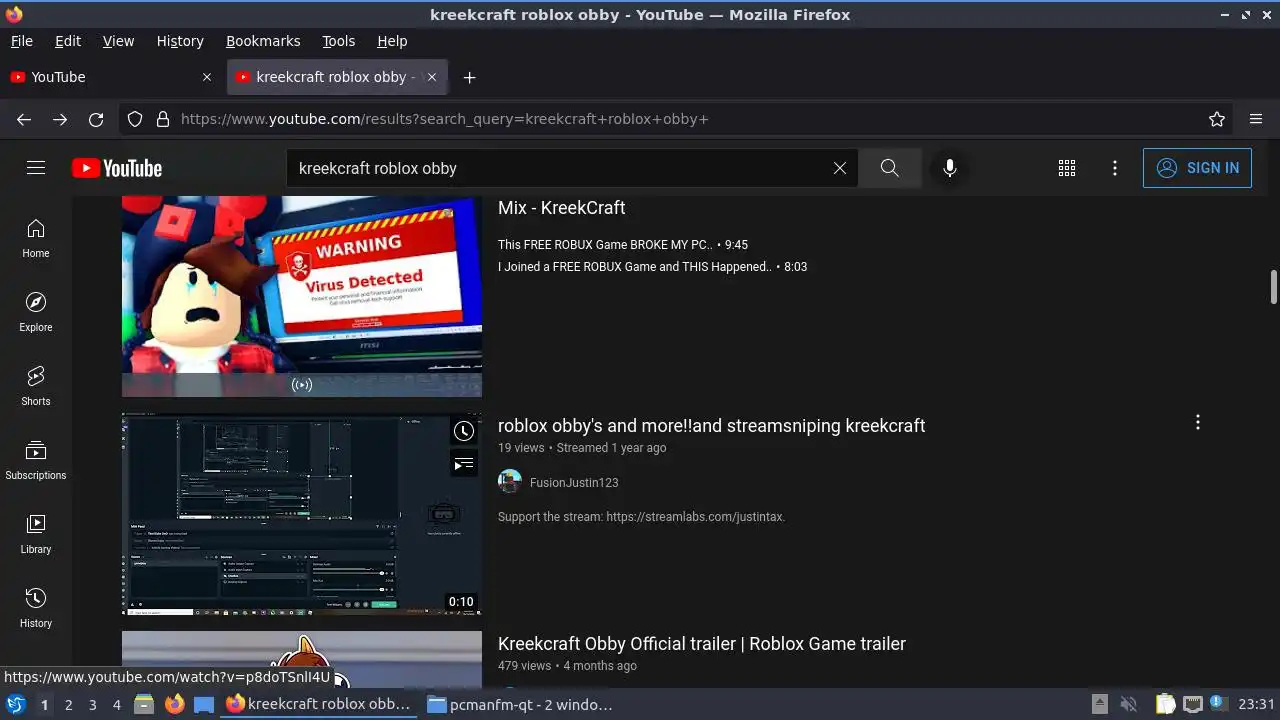
Task: Open Firefox application menu
Action: pos(1256,119)
